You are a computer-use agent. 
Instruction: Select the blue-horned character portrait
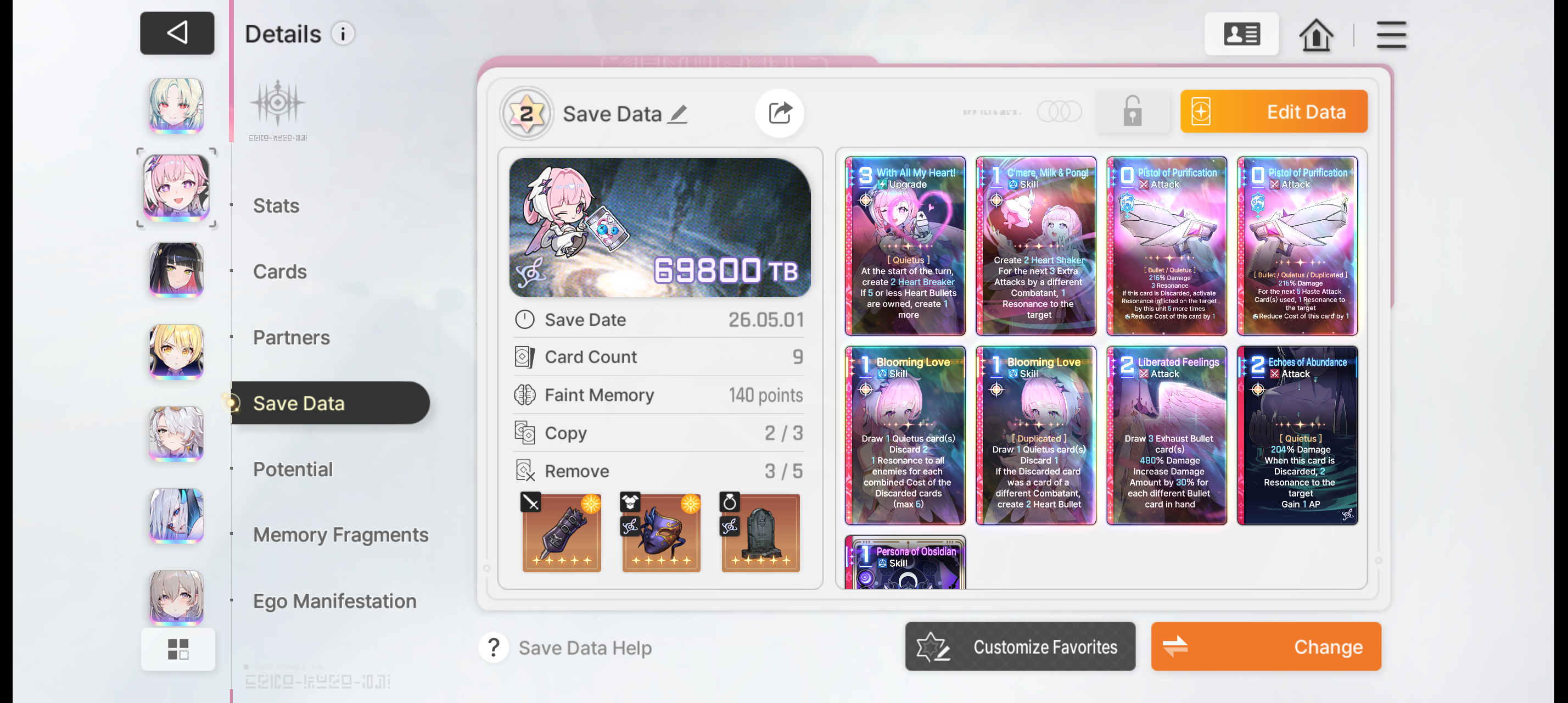tap(177, 516)
